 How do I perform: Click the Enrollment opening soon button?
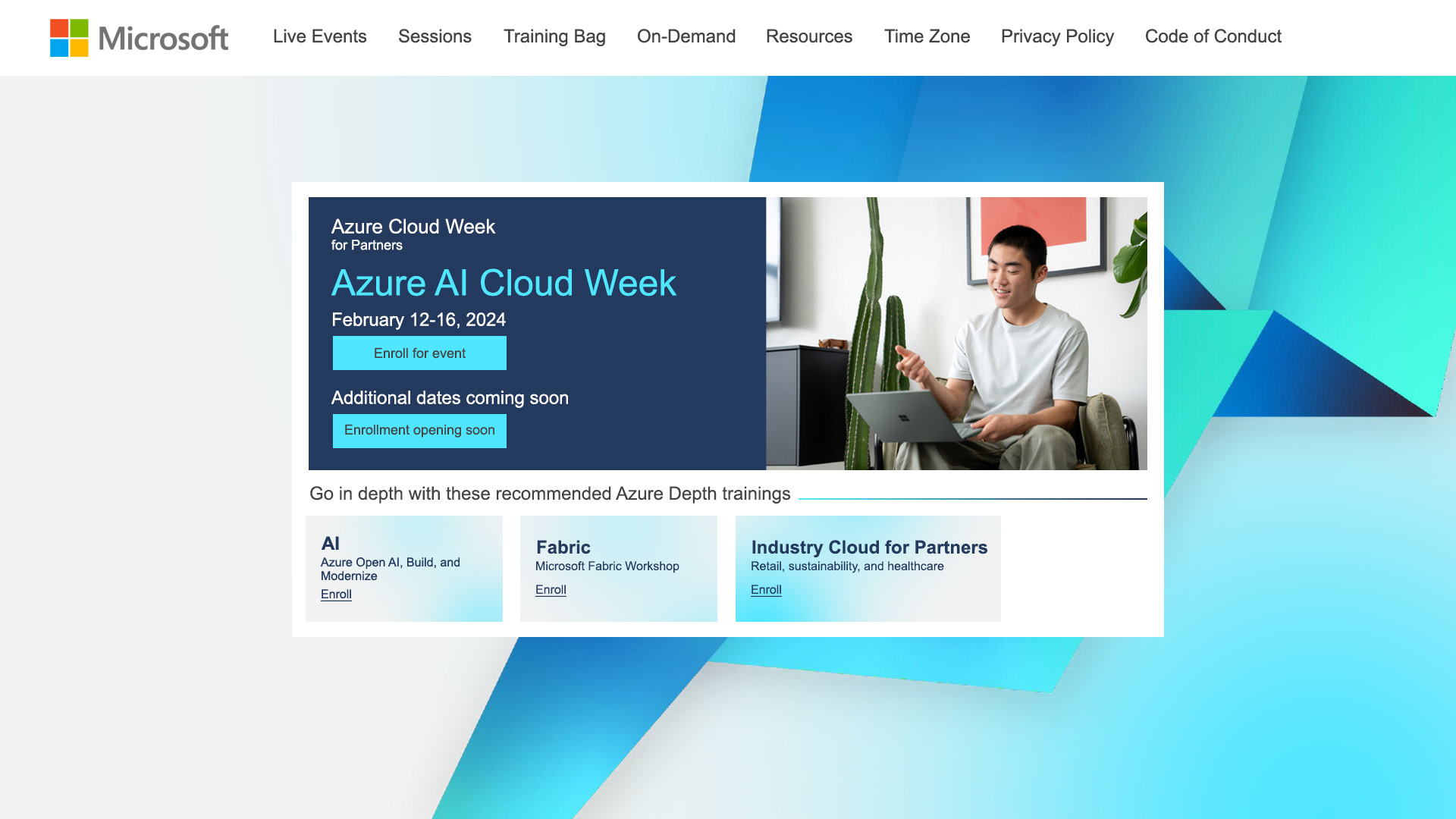(419, 431)
